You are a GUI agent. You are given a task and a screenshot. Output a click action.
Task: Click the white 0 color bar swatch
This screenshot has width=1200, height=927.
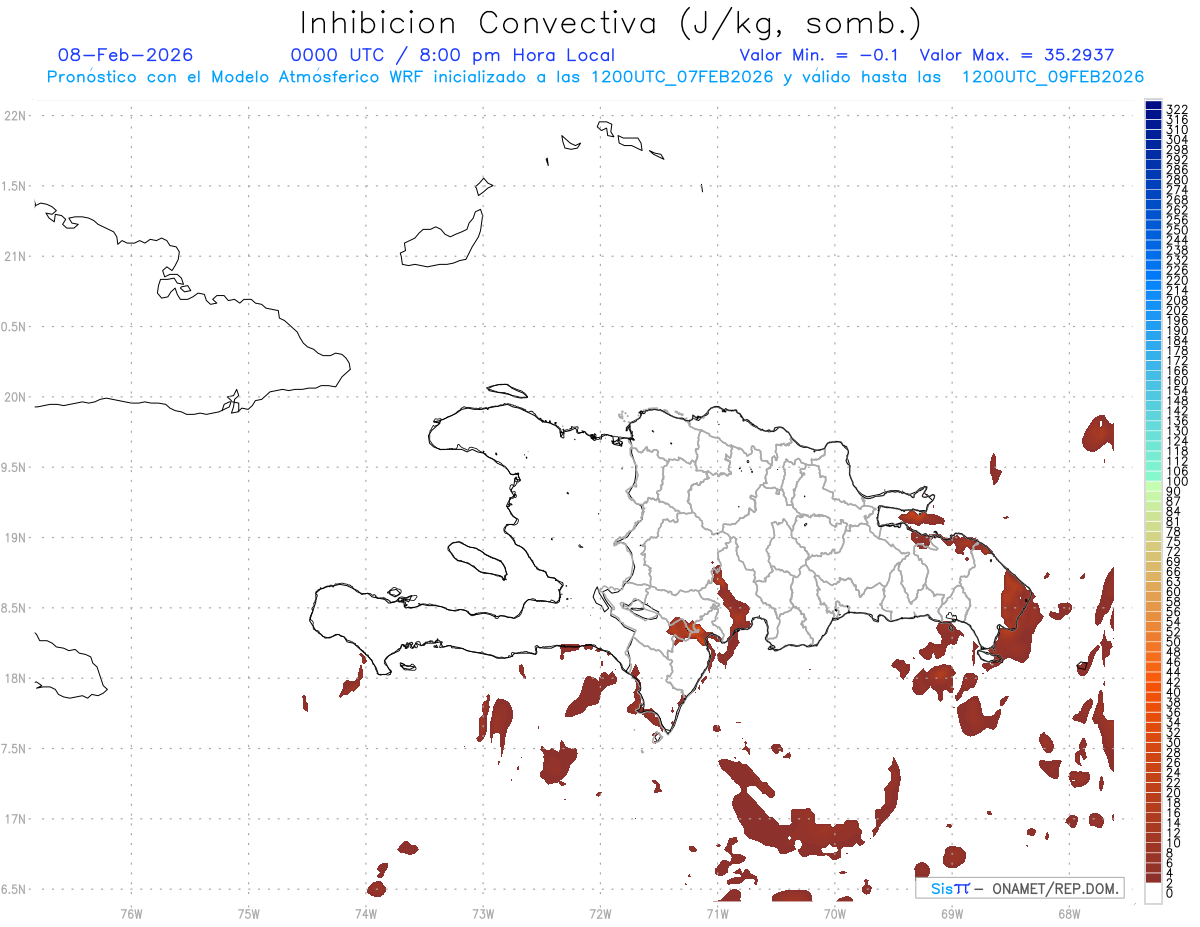pos(1153,893)
